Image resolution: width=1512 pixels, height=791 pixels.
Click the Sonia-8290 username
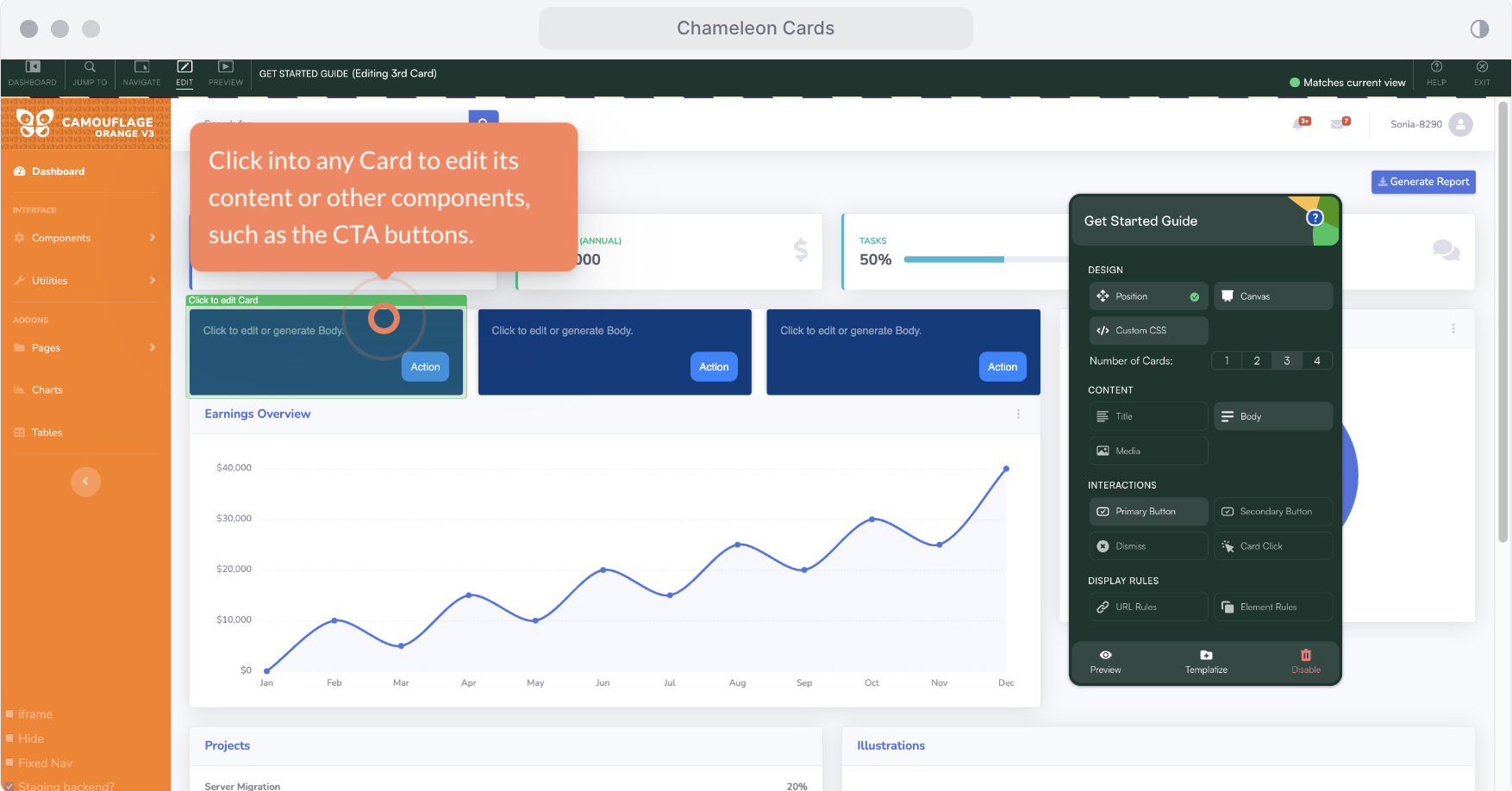coord(1415,124)
